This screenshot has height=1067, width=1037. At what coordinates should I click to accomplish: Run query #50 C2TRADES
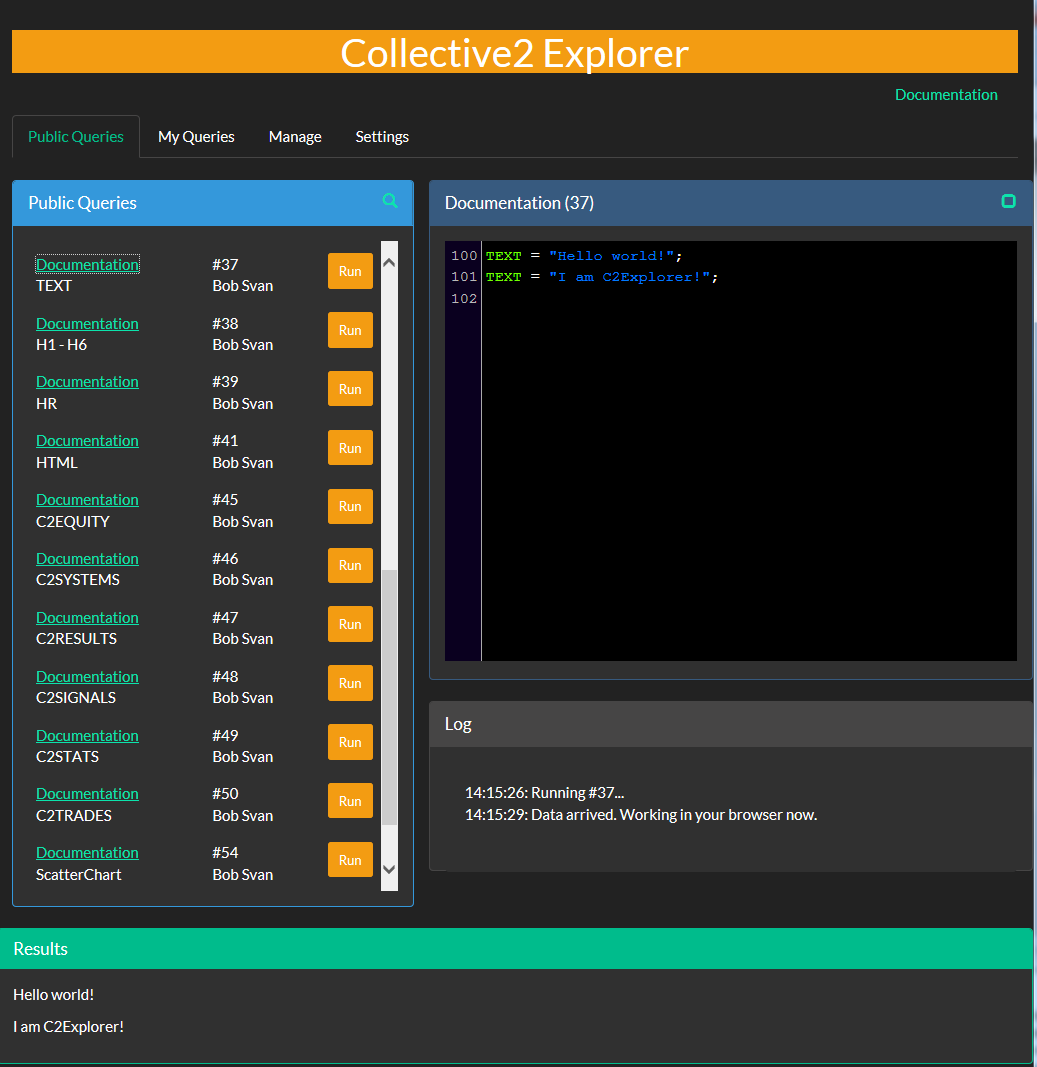[x=350, y=801]
